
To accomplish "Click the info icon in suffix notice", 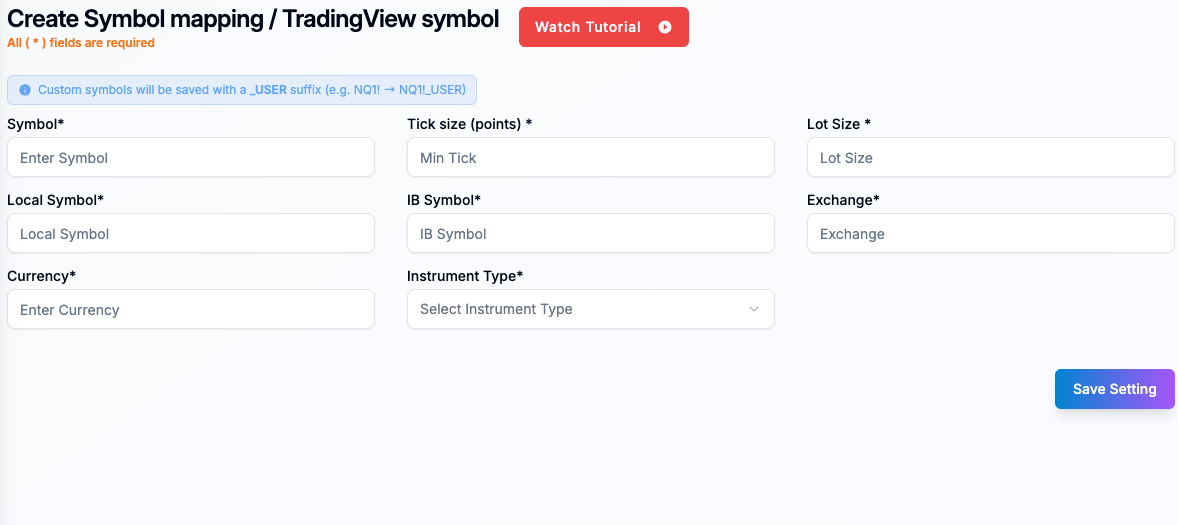I will coord(25,90).
